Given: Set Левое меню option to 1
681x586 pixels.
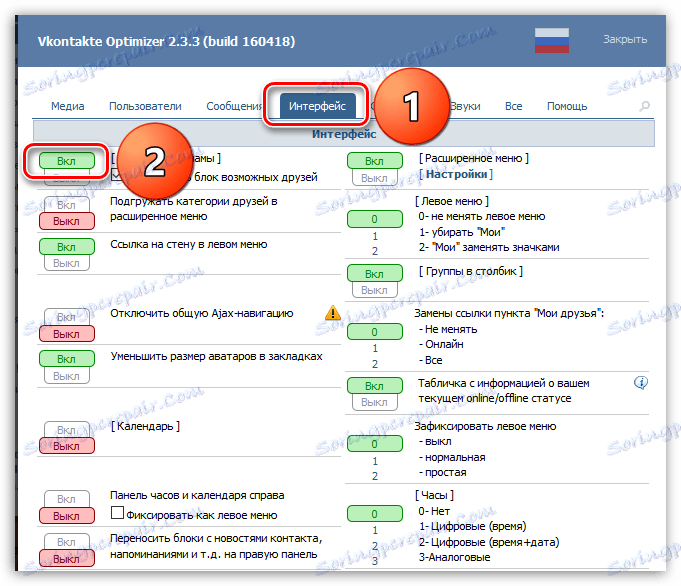Looking at the screenshot, I should (375, 236).
